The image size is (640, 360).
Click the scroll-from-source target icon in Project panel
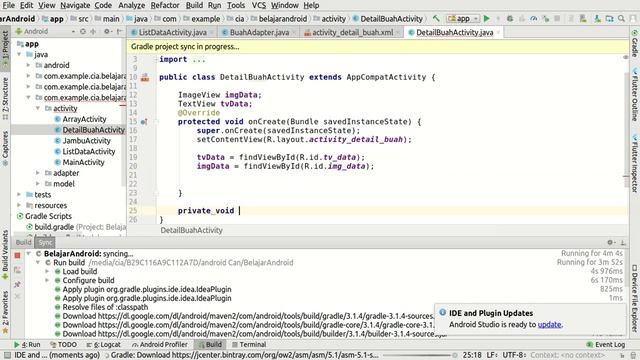point(83,31)
